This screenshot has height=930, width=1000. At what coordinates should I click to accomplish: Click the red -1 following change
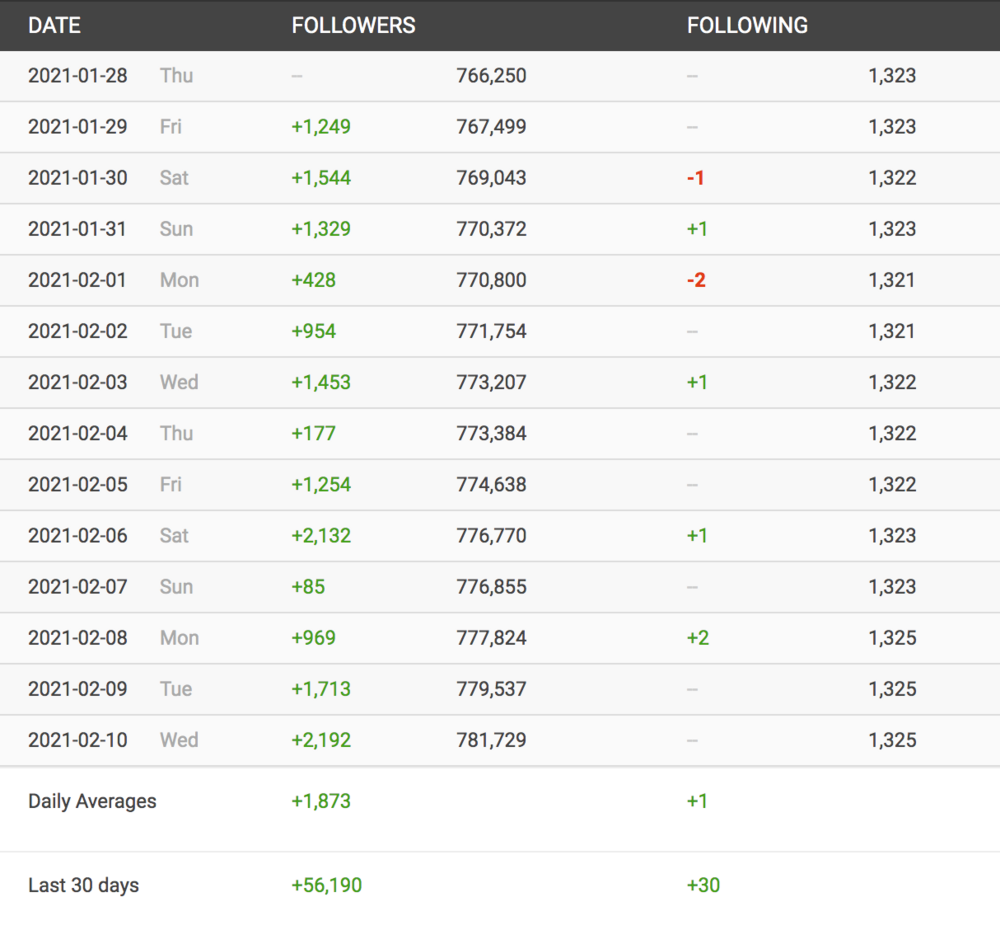[x=696, y=178]
